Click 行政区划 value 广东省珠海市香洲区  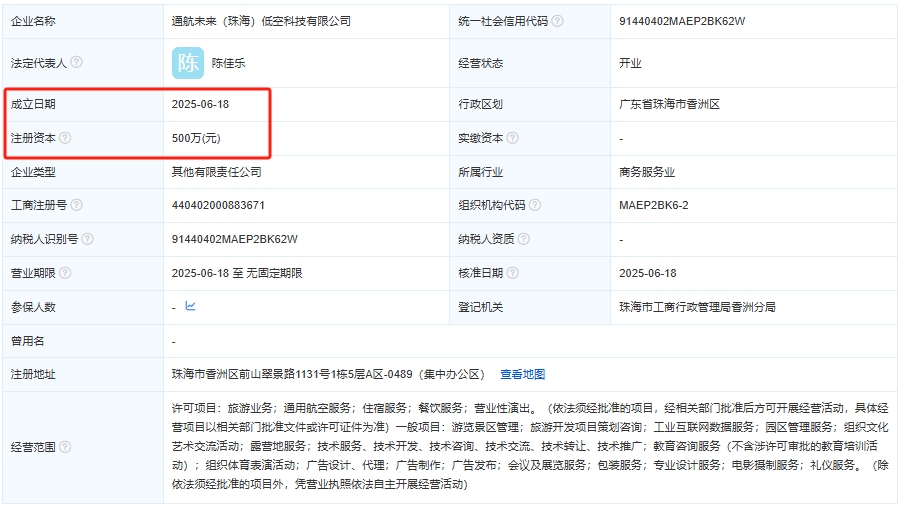pos(669,104)
